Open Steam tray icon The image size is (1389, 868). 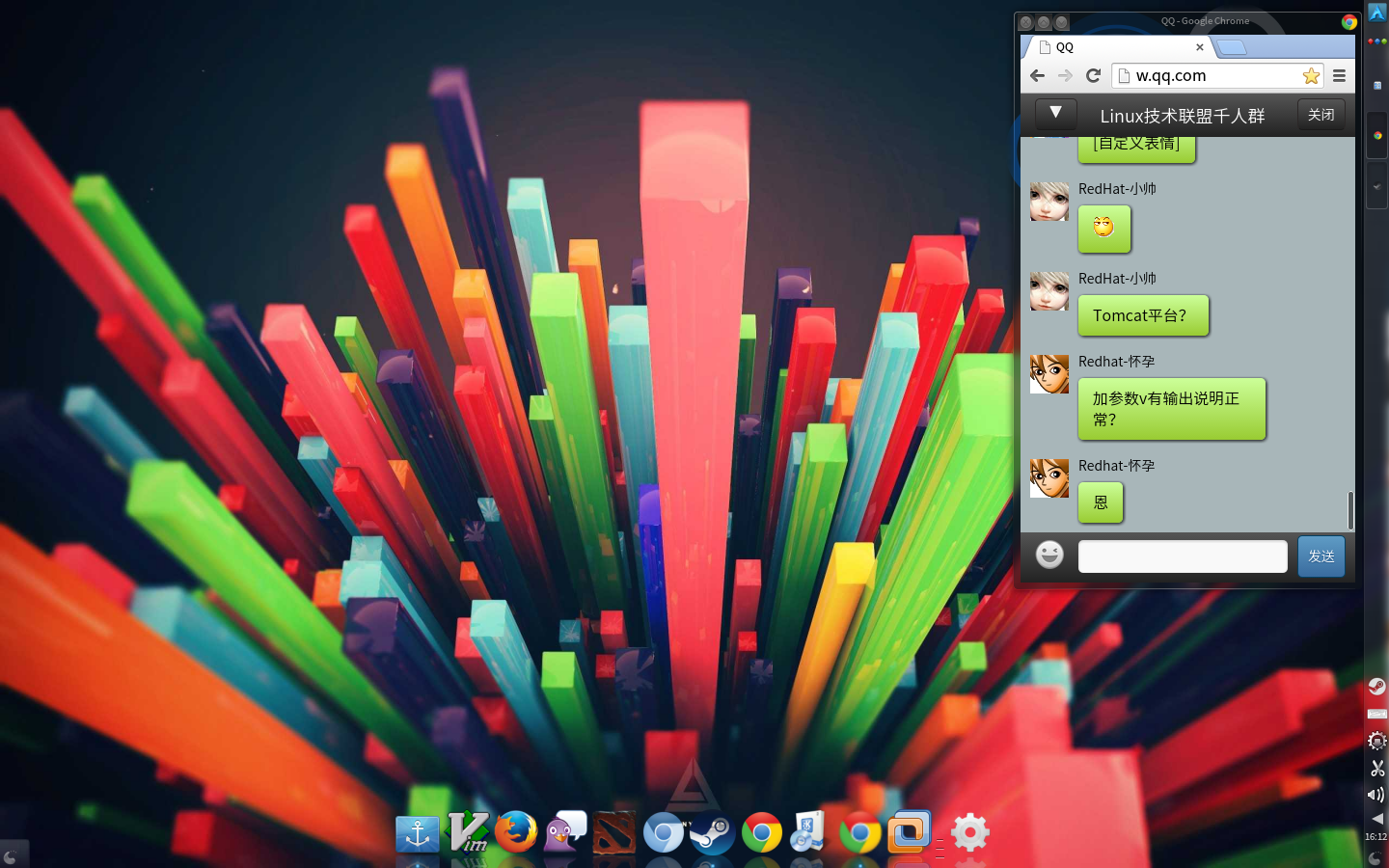pos(1377,687)
